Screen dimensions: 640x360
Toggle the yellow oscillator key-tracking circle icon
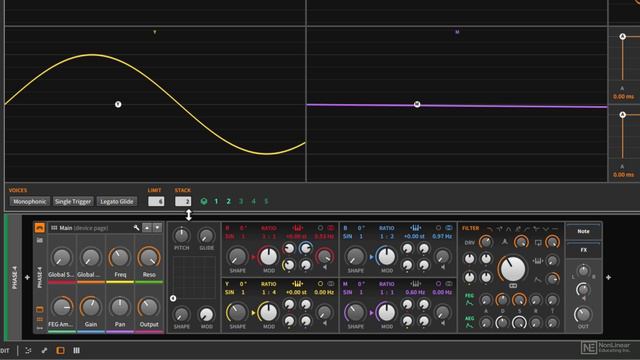(x=320, y=284)
